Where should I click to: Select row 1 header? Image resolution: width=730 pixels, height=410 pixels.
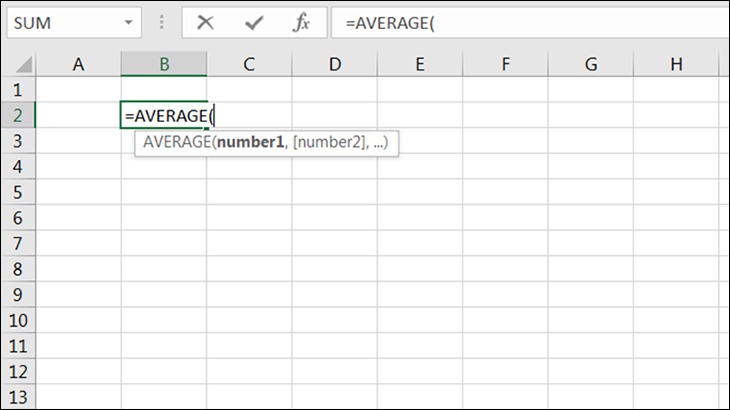(x=17, y=90)
